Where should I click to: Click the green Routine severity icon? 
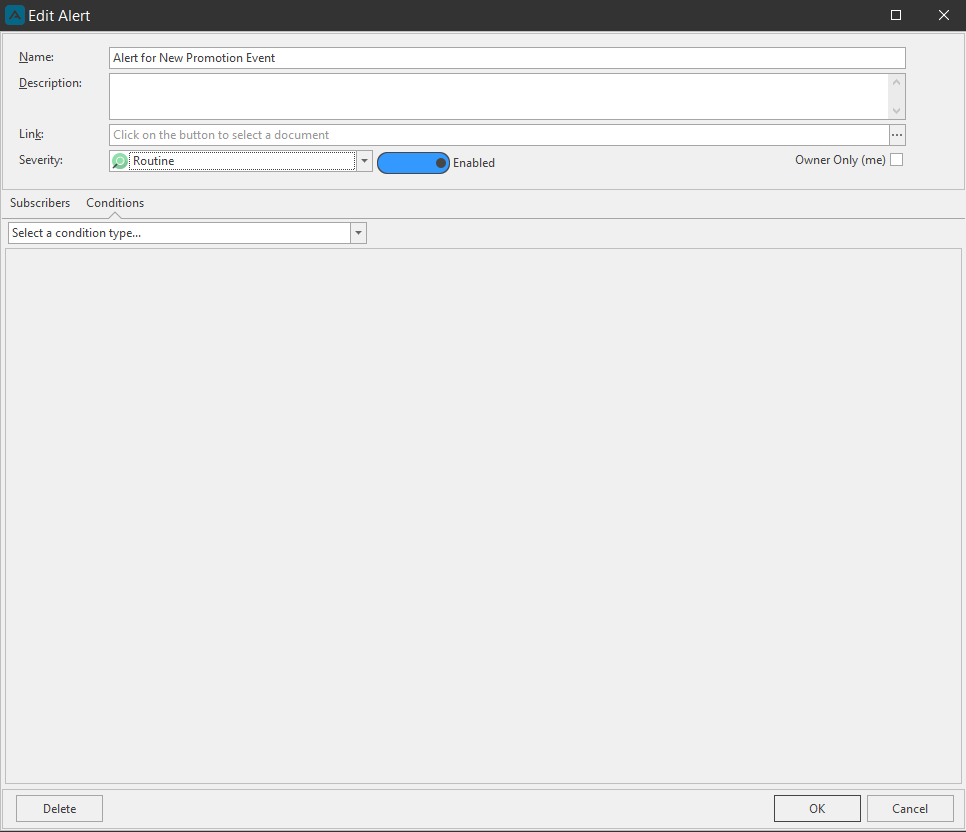[120, 161]
